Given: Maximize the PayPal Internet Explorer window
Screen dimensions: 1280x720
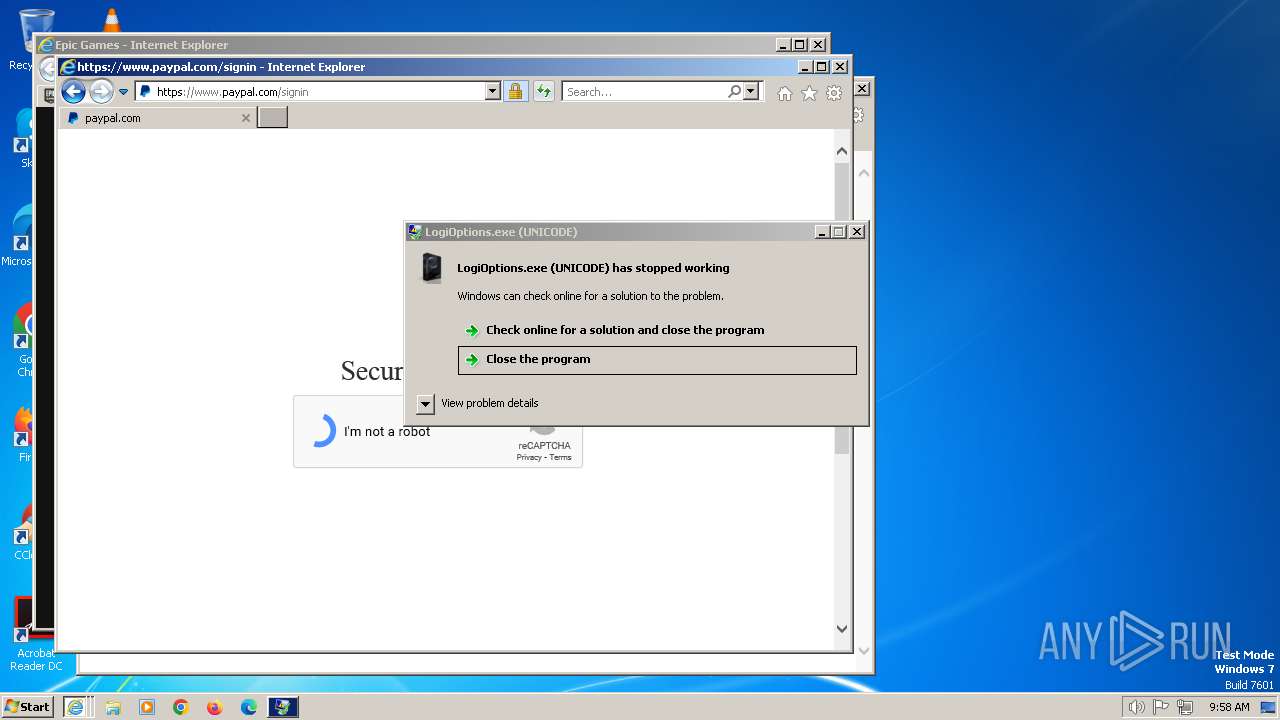Looking at the screenshot, I should click(x=821, y=67).
